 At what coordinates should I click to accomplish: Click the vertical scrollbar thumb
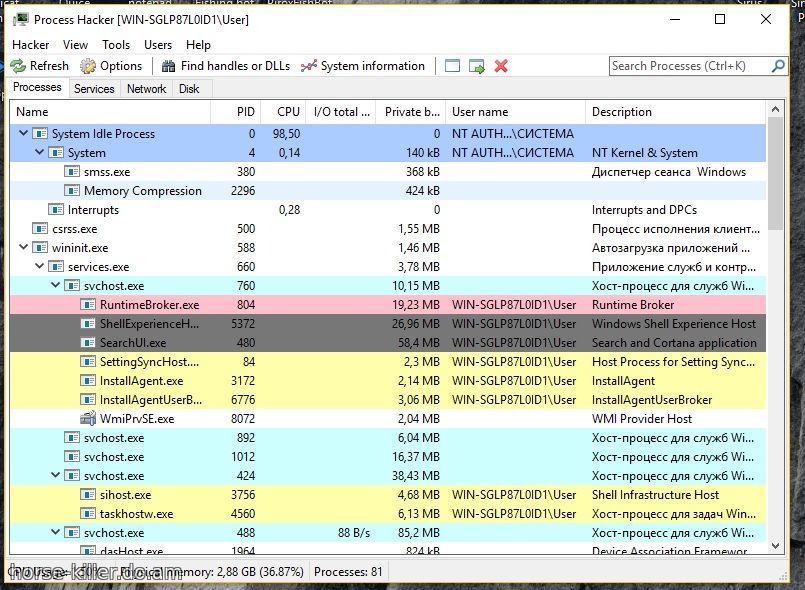(x=775, y=174)
